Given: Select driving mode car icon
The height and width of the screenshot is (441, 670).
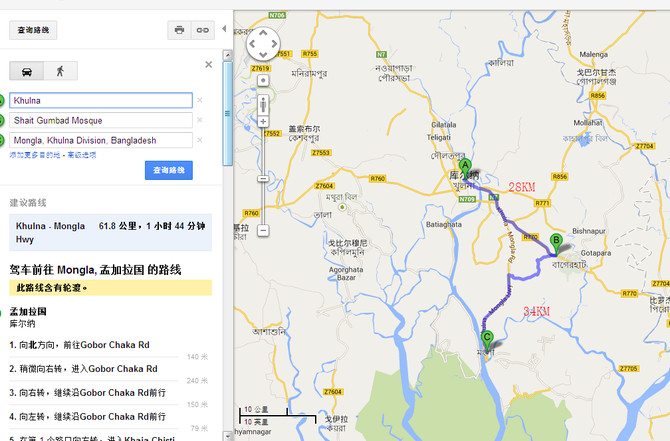Looking at the screenshot, I should [x=26, y=71].
